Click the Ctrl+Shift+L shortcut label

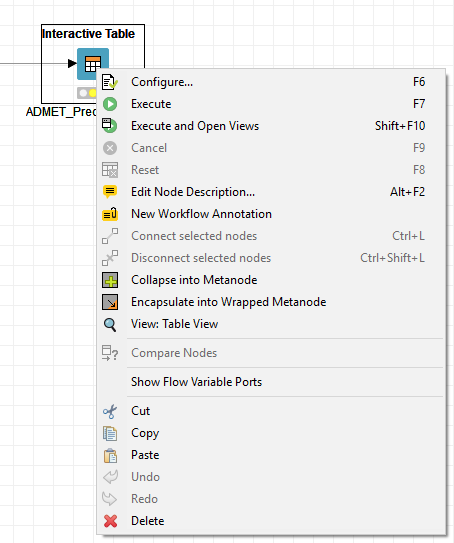393,258
